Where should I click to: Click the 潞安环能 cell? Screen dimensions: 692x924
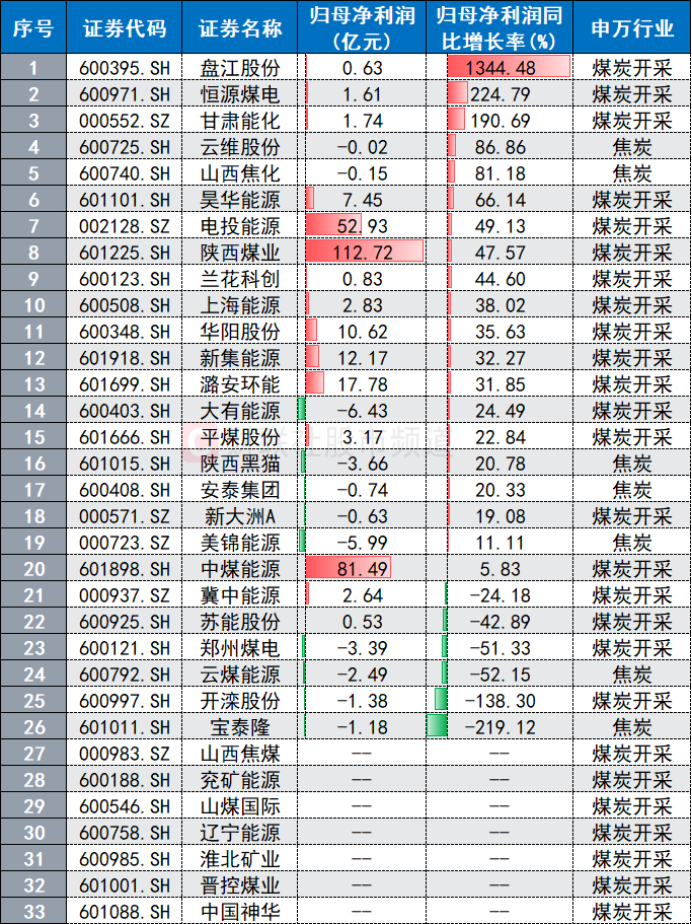click(239, 384)
